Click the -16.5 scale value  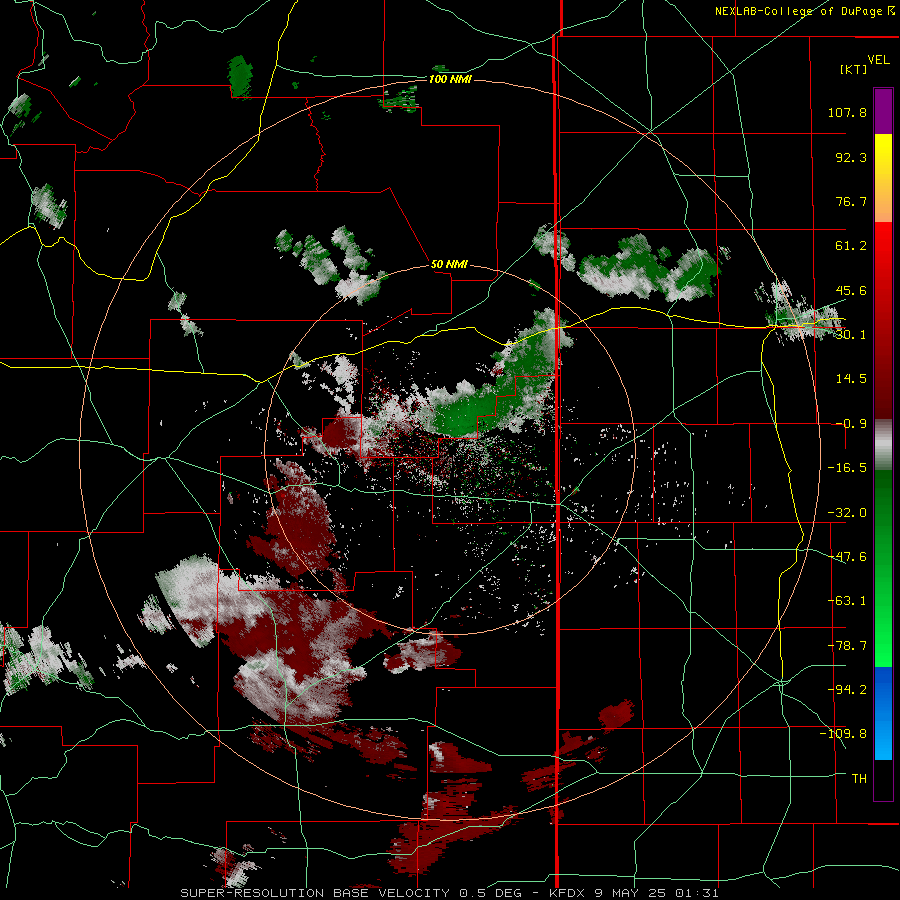coord(847,468)
